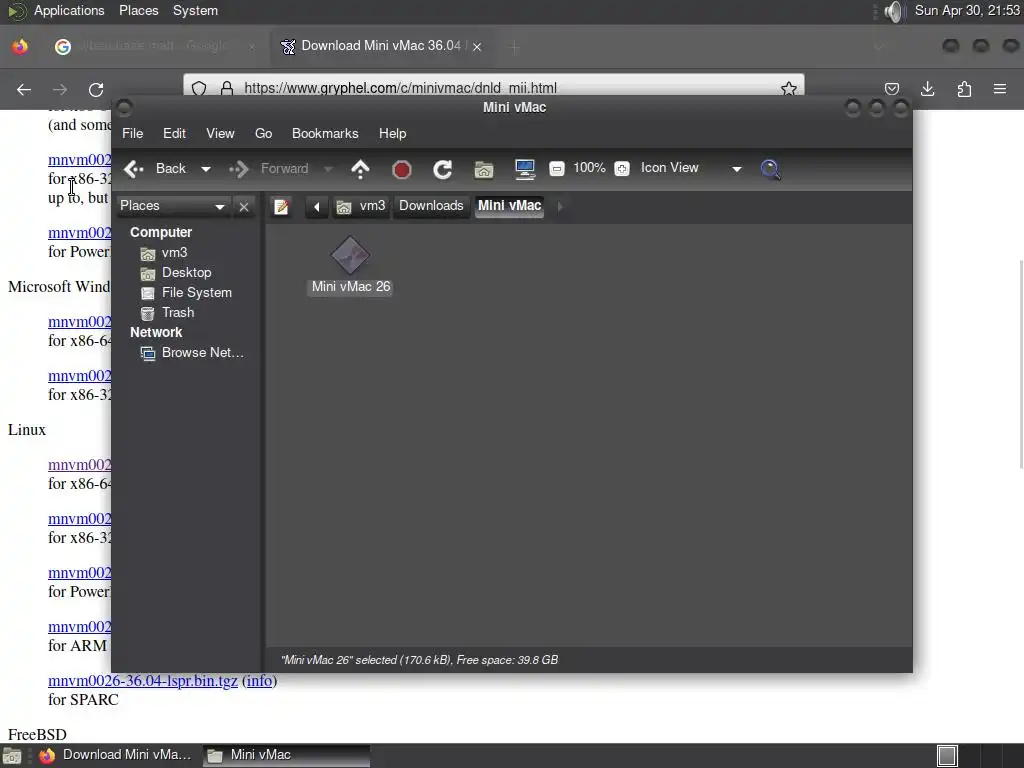This screenshot has height=768, width=1024.
Task: Zoom in with the plus icon
Action: click(x=622, y=169)
